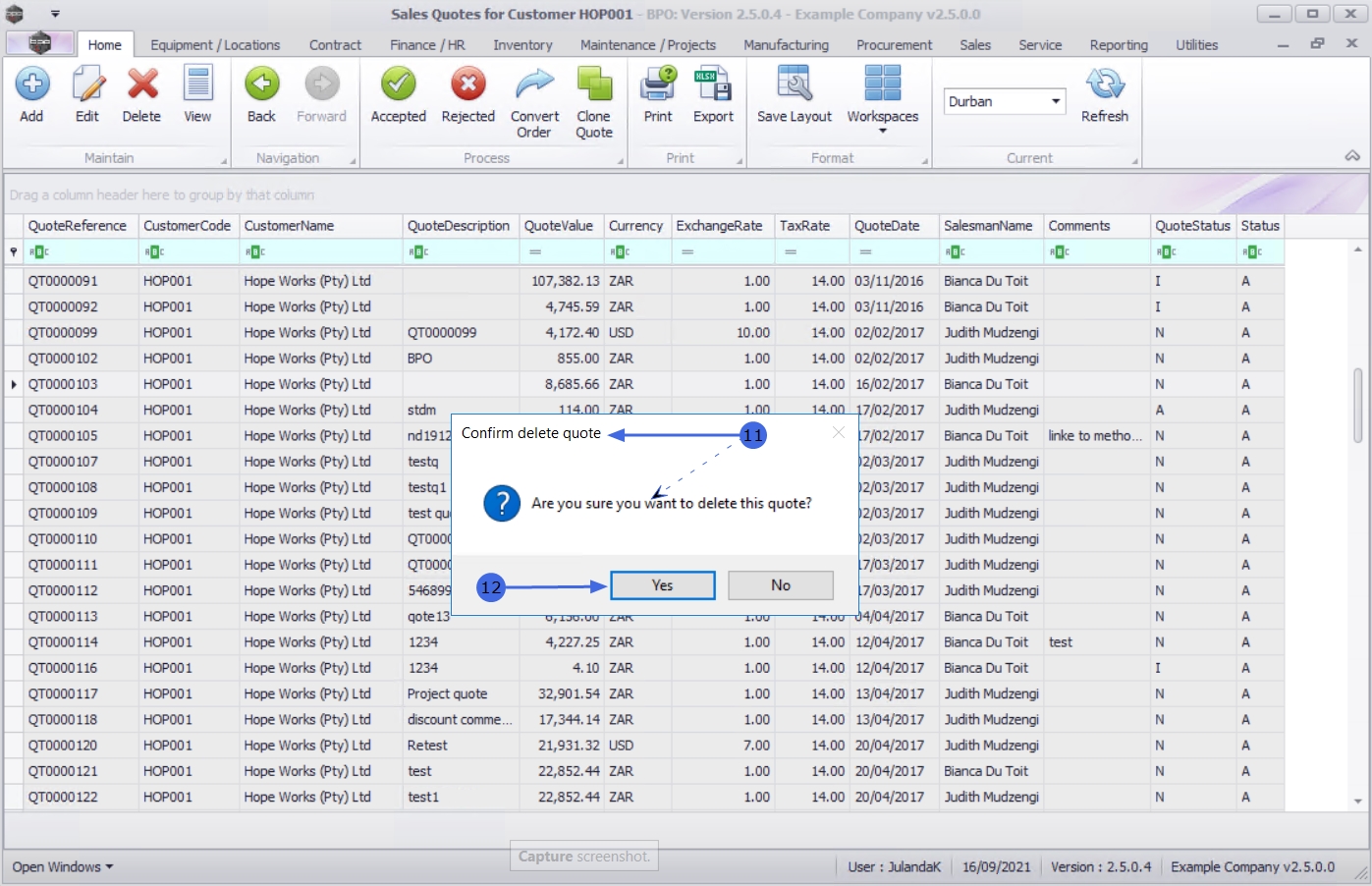This screenshot has height=886, width=1372.
Task: Open the Maintenance / Projects tab
Action: point(648,45)
